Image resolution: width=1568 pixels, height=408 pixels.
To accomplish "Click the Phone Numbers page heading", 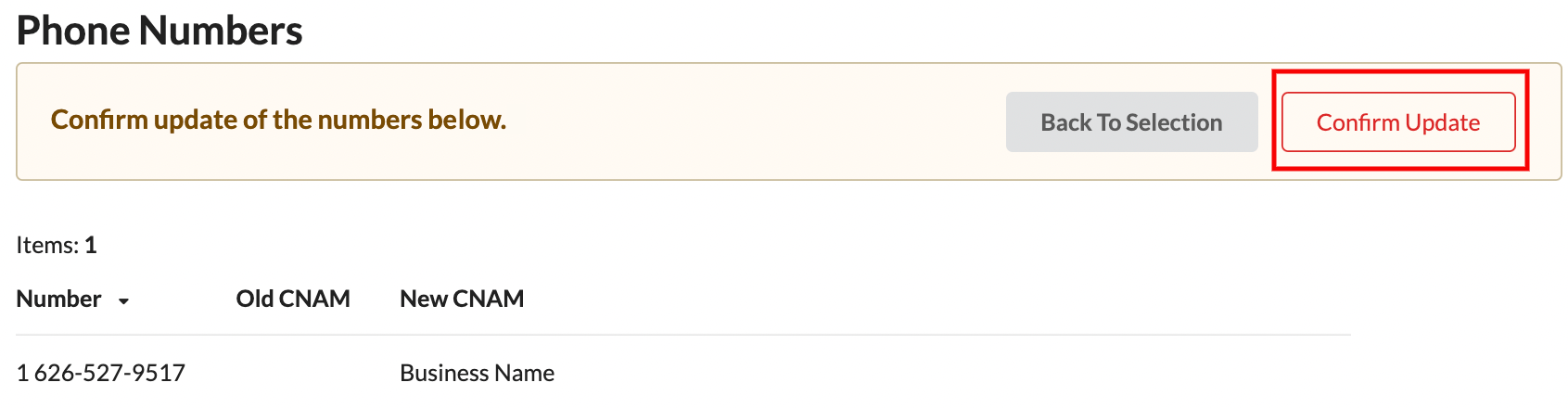I will (x=159, y=31).
